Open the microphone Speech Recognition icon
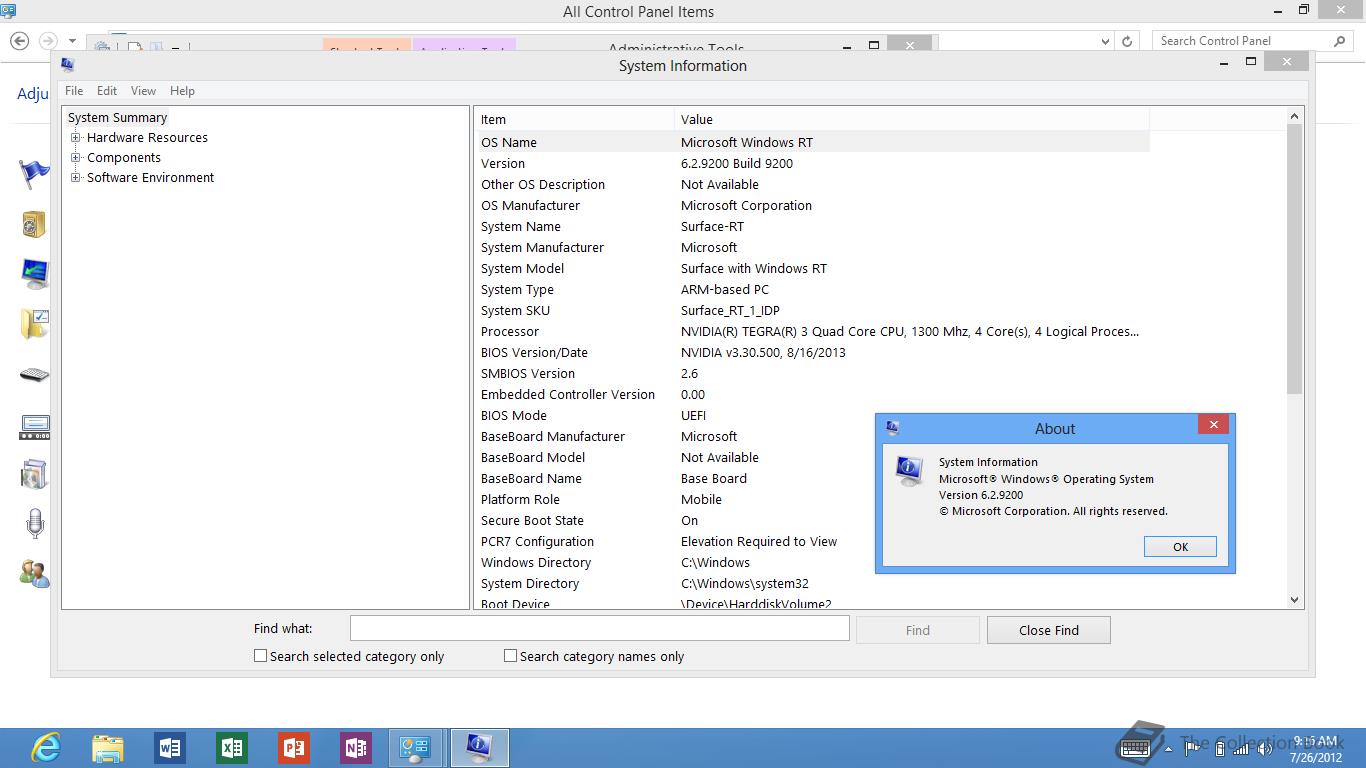This screenshot has width=1366, height=768. (x=34, y=524)
